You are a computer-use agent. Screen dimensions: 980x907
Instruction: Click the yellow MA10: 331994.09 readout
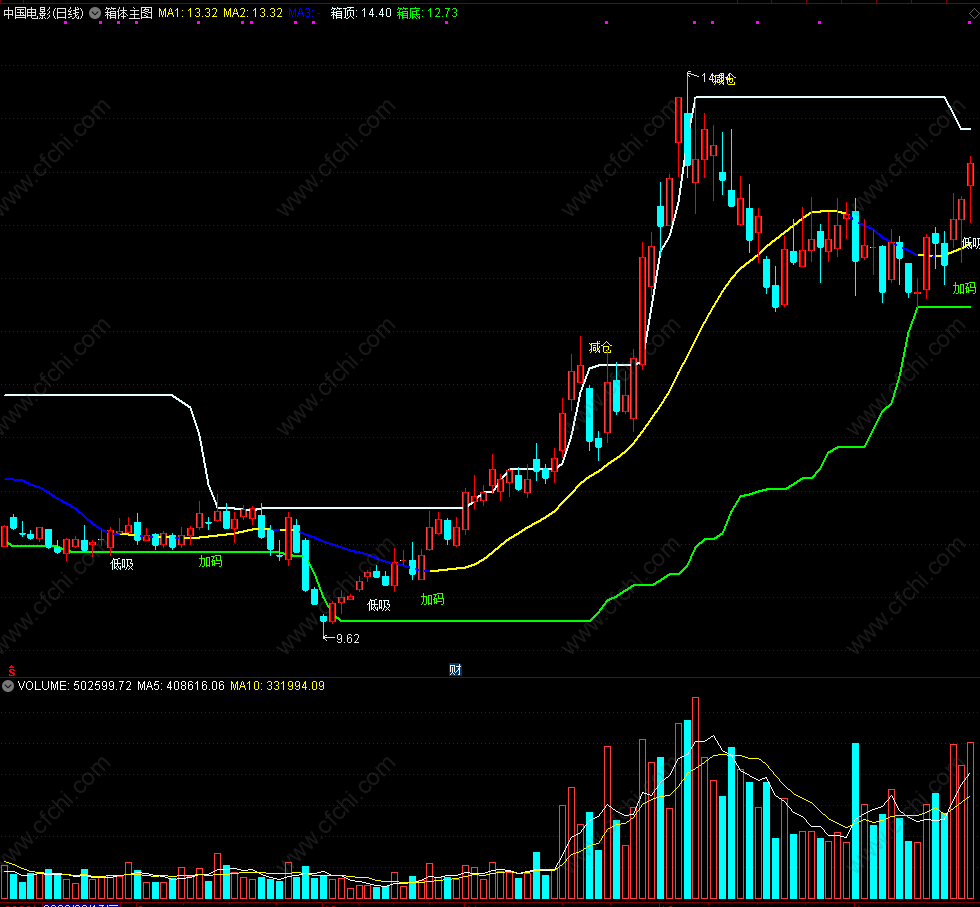pyautogui.click(x=278, y=686)
